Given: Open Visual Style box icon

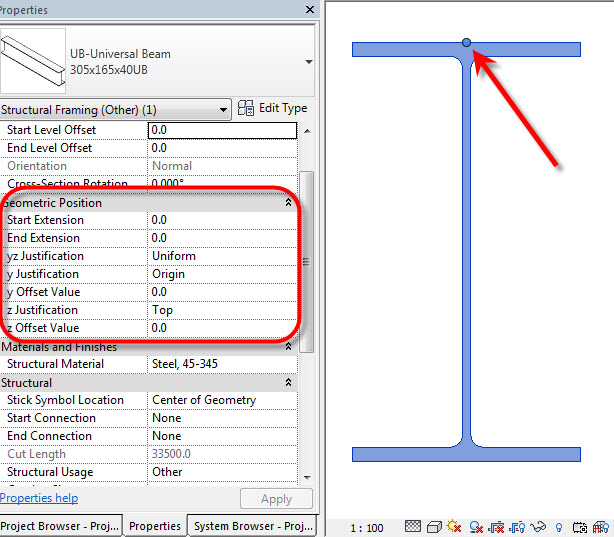Looking at the screenshot, I should coord(434,527).
